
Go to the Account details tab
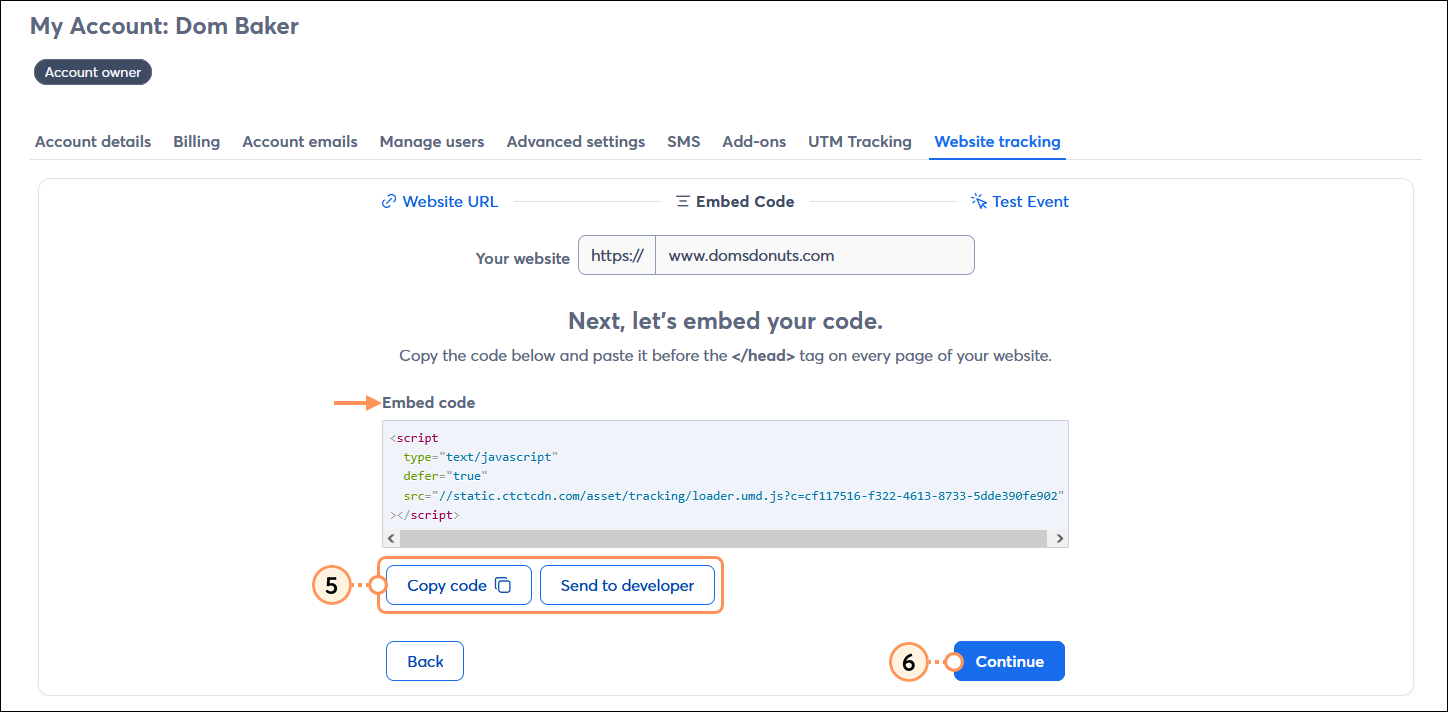92,141
